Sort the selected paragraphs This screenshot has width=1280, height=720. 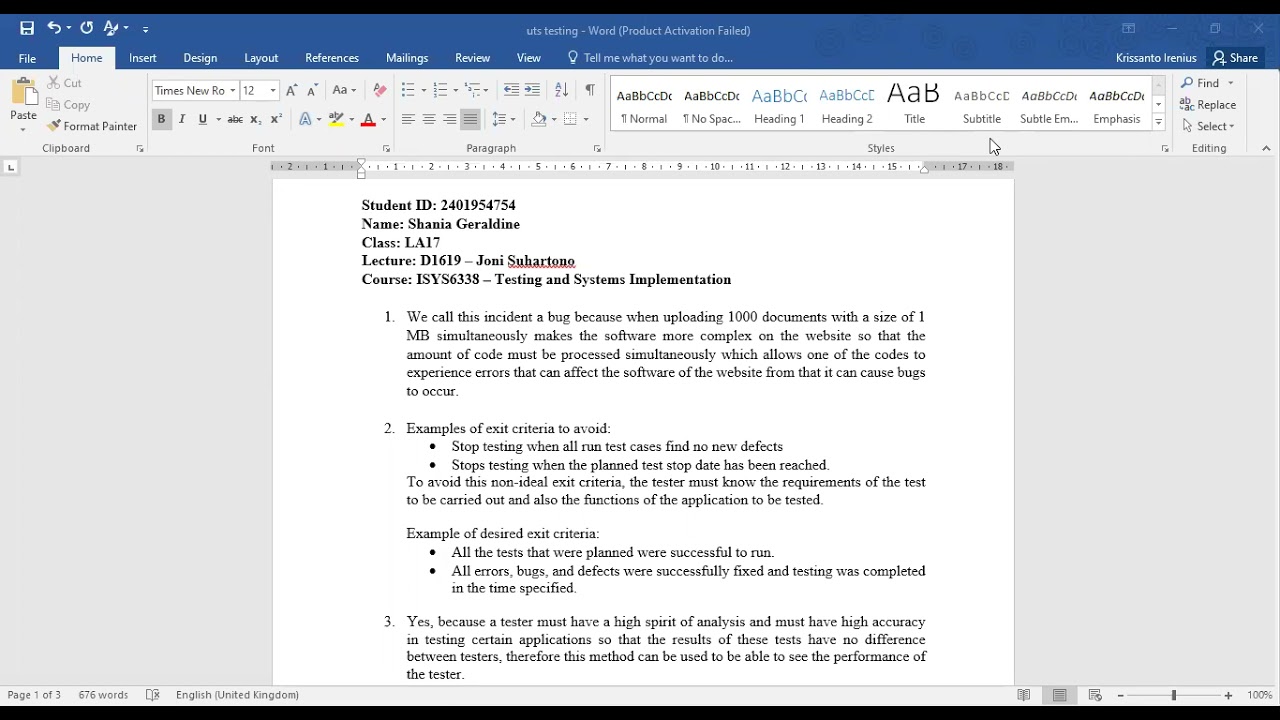(x=561, y=90)
